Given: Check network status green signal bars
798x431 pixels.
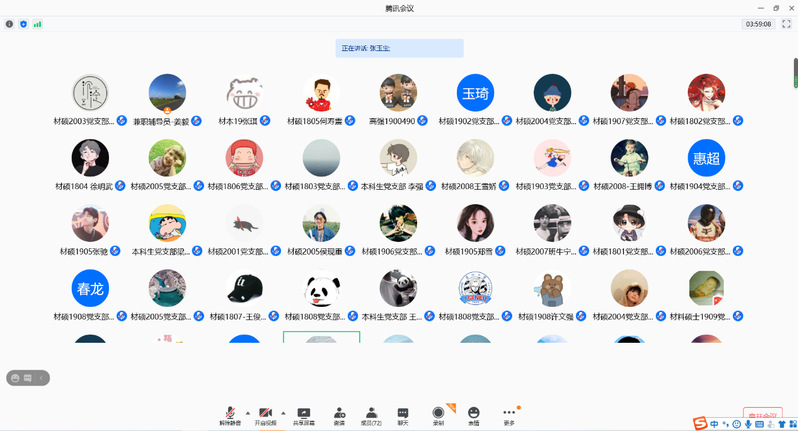Looking at the screenshot, I should click(x=37, y=23).
